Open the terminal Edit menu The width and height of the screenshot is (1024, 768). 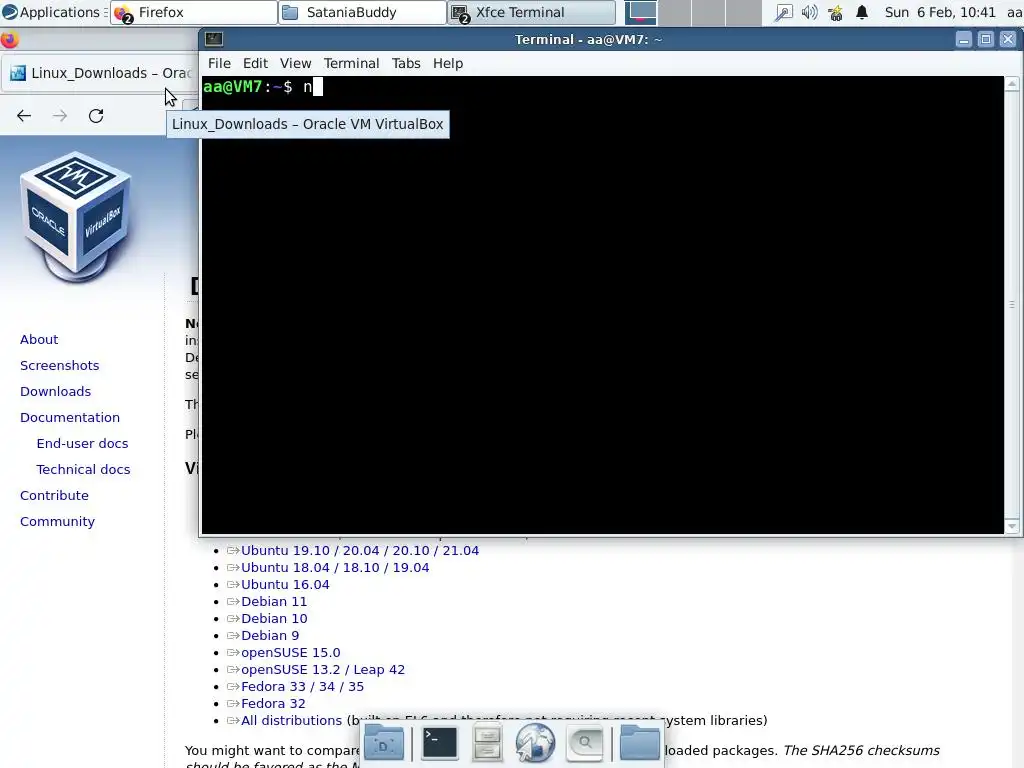[x=255, y=63]
